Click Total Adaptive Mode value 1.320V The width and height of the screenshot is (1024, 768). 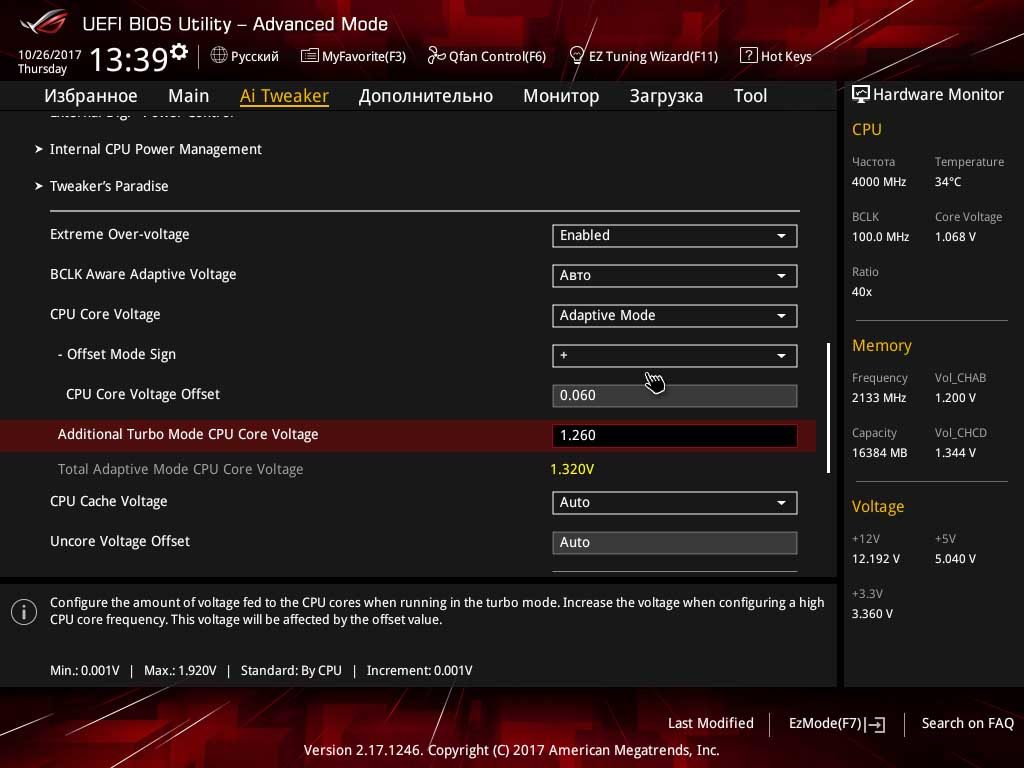click(x=572, y=469)
